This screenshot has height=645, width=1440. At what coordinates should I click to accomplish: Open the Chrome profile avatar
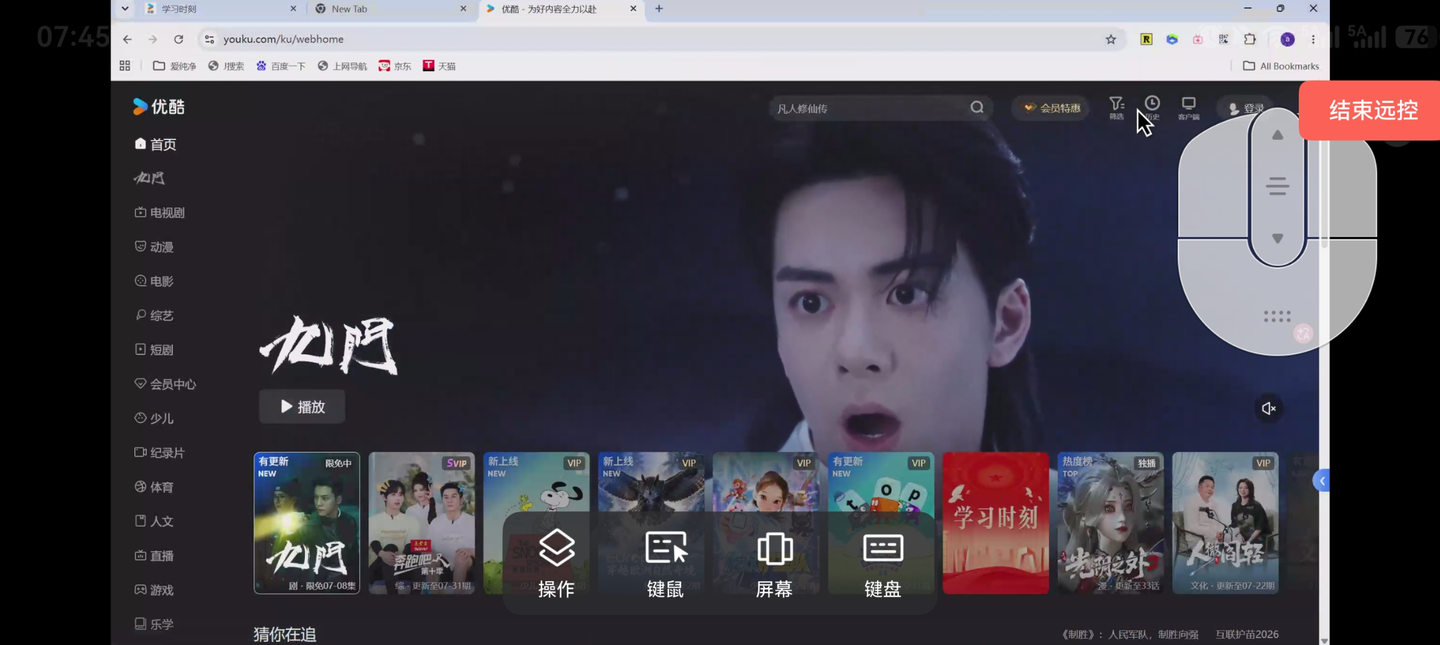point(1287,39)
